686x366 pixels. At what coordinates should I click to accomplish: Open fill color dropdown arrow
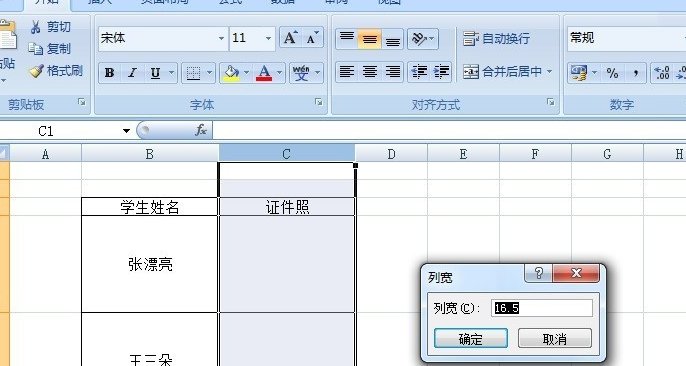click(246, 73)
